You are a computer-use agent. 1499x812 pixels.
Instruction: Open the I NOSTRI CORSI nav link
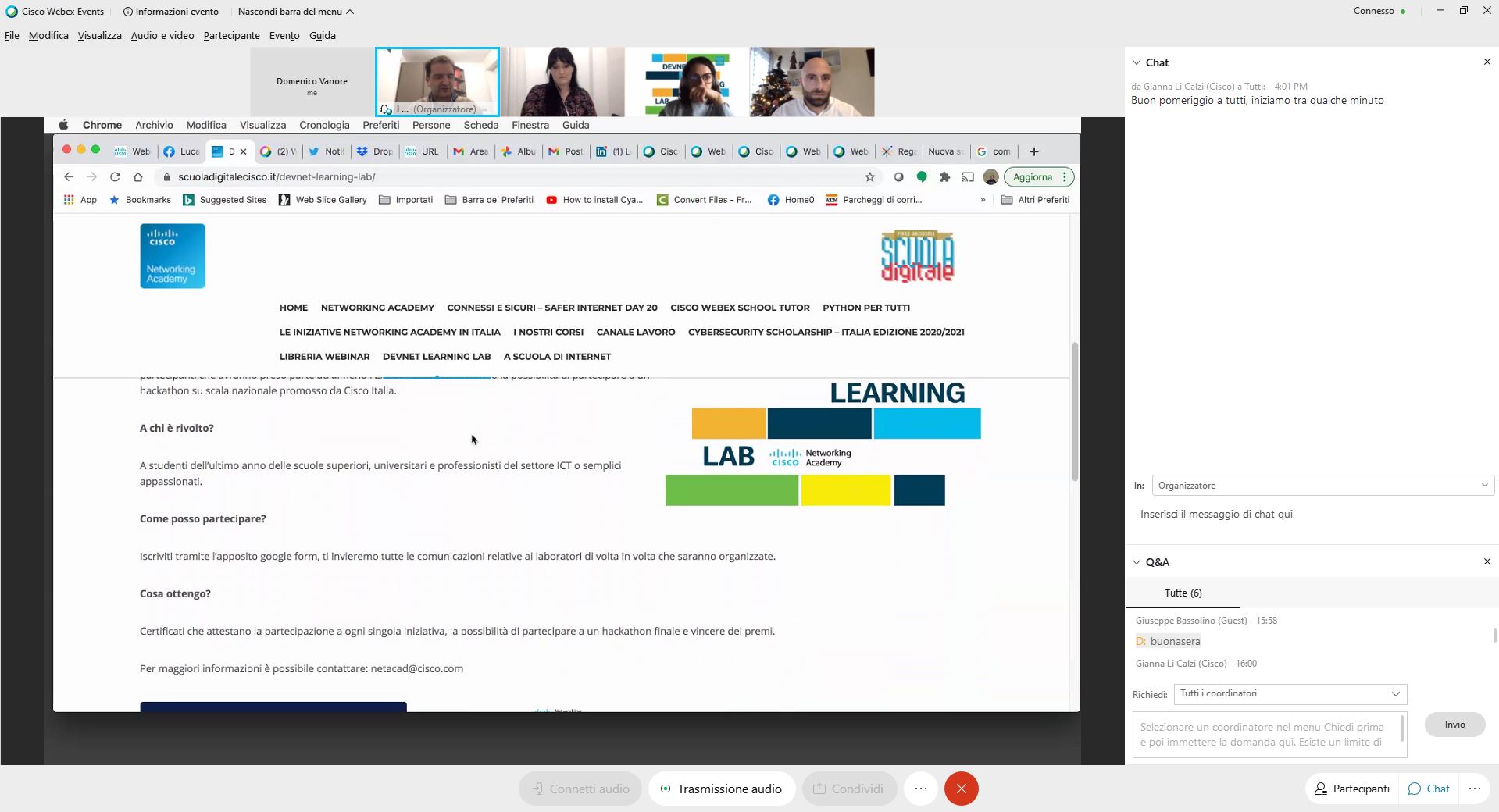pyautogui.click(x=548, y=333)
